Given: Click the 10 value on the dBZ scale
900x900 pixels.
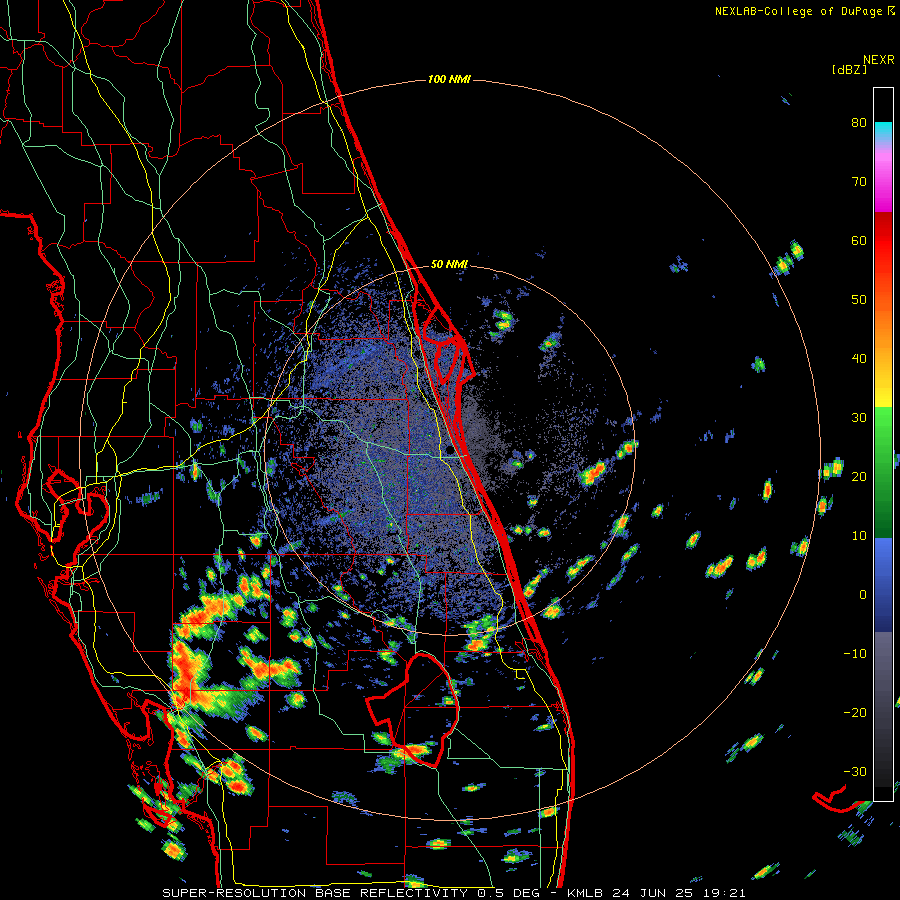Looking at the screenshot, I should (x=859, y=536).
